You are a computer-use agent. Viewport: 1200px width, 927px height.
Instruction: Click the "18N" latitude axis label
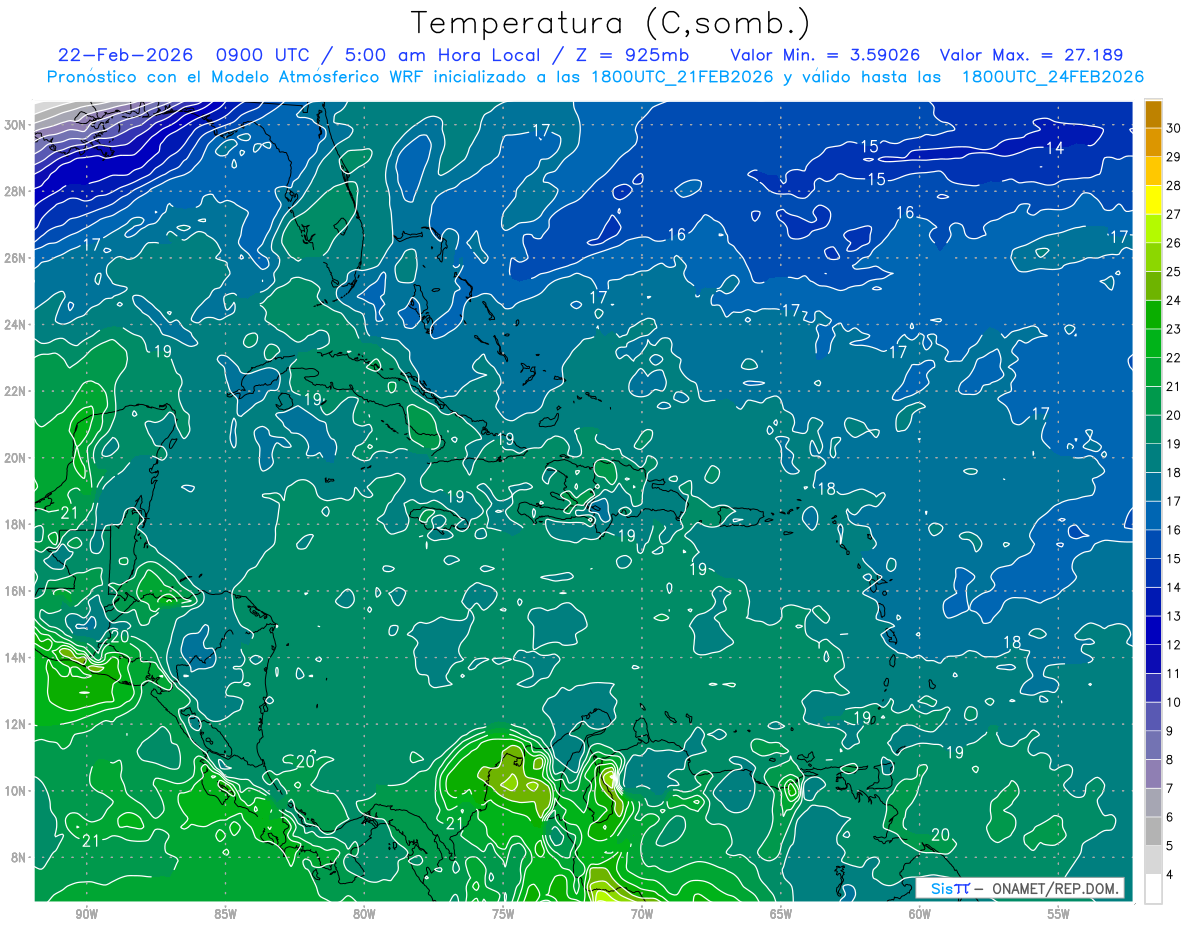[x=16, y=524]
